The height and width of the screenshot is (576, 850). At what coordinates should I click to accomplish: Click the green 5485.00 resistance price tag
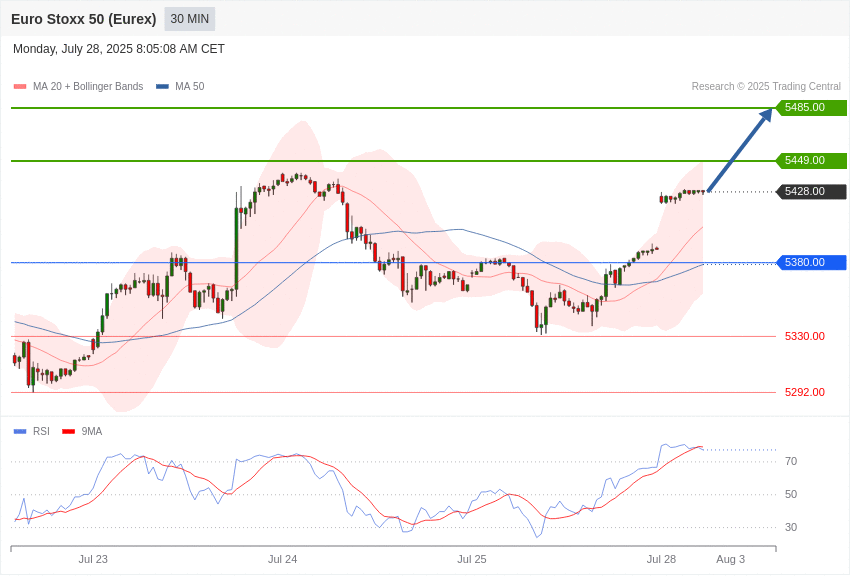click(811, 107)
